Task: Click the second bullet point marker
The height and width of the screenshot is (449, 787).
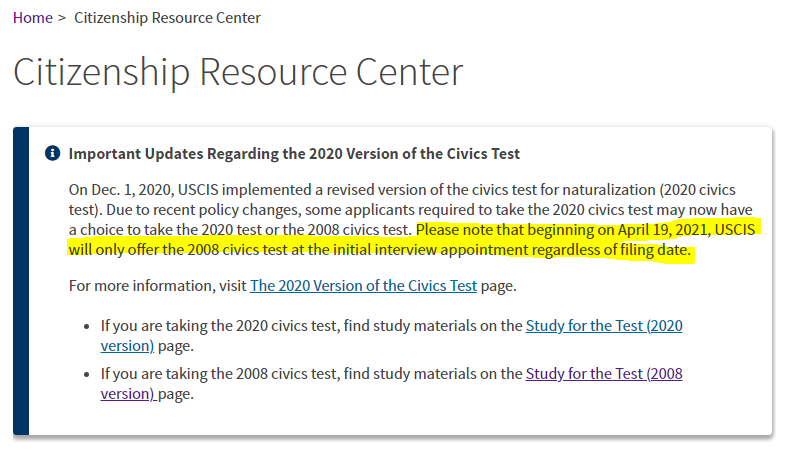Action: [87, 375]
